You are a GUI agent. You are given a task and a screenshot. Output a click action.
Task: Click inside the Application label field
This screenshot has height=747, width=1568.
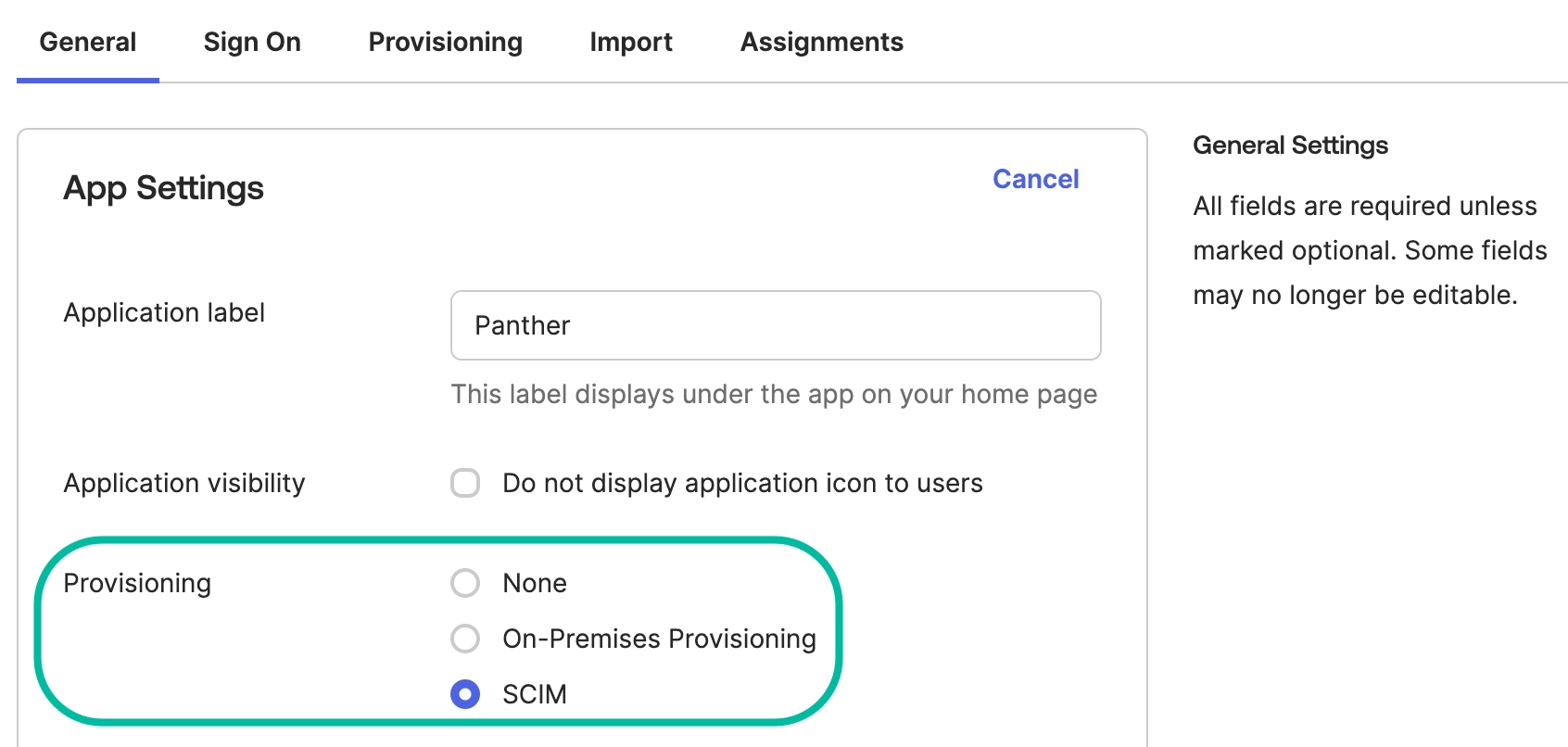tap(776, 325)
